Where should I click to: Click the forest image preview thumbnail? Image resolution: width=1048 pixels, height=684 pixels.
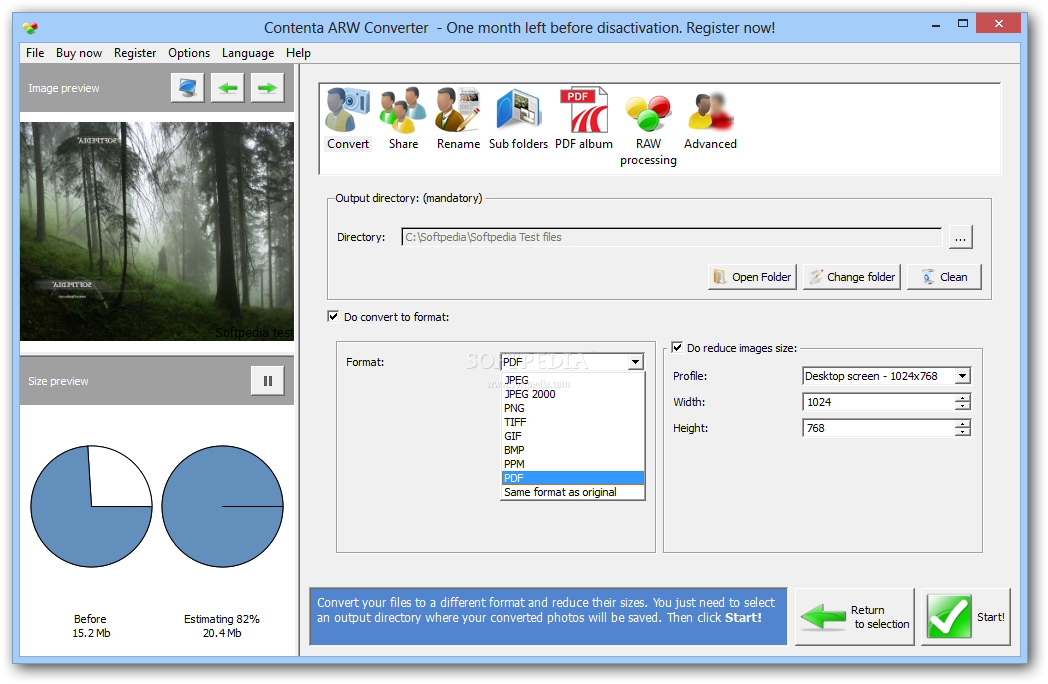click(156, 231)
